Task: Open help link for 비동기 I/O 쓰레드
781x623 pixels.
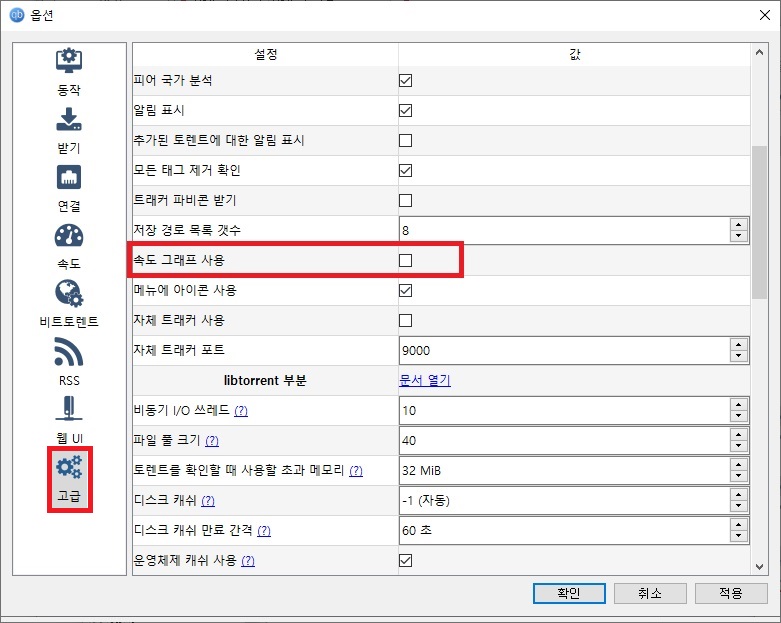Action: pyautogui.click(x=241, y=411)
